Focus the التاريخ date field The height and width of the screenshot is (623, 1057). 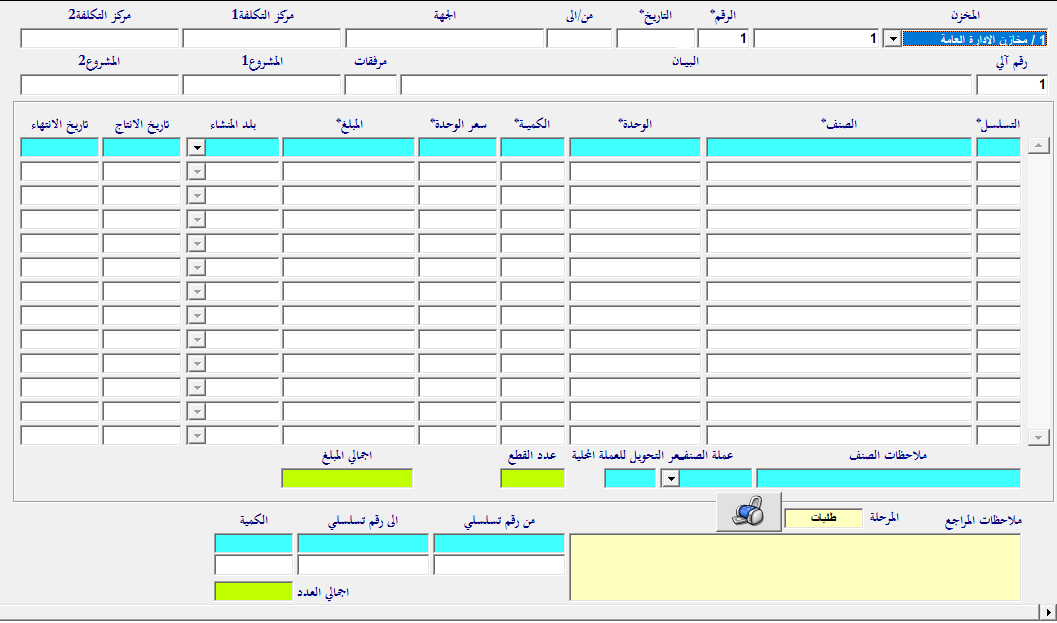pyautogui.click(x=654, y=39)
